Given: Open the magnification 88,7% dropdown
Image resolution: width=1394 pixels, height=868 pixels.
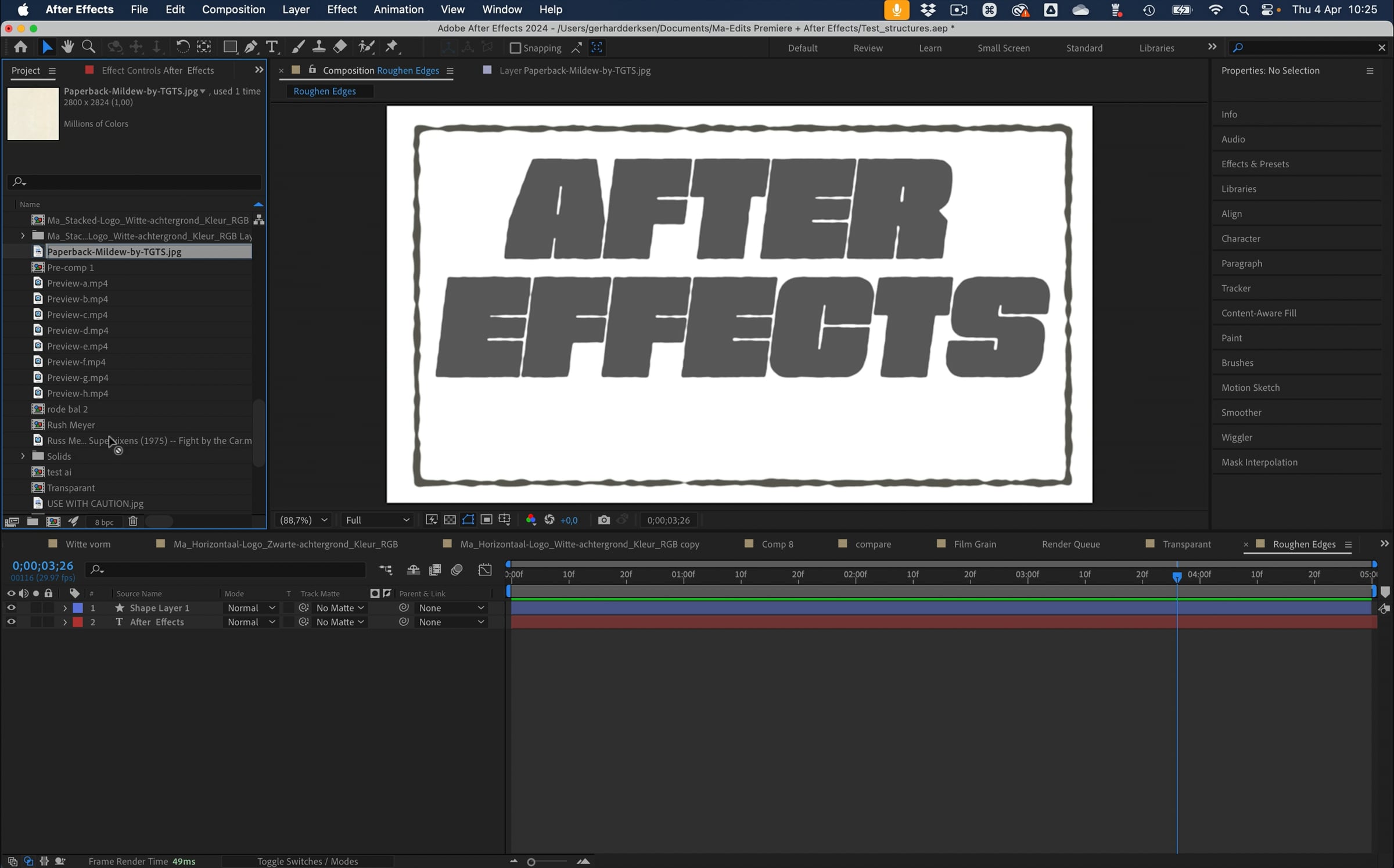Looking at the screenshot, I should (304, 520).
